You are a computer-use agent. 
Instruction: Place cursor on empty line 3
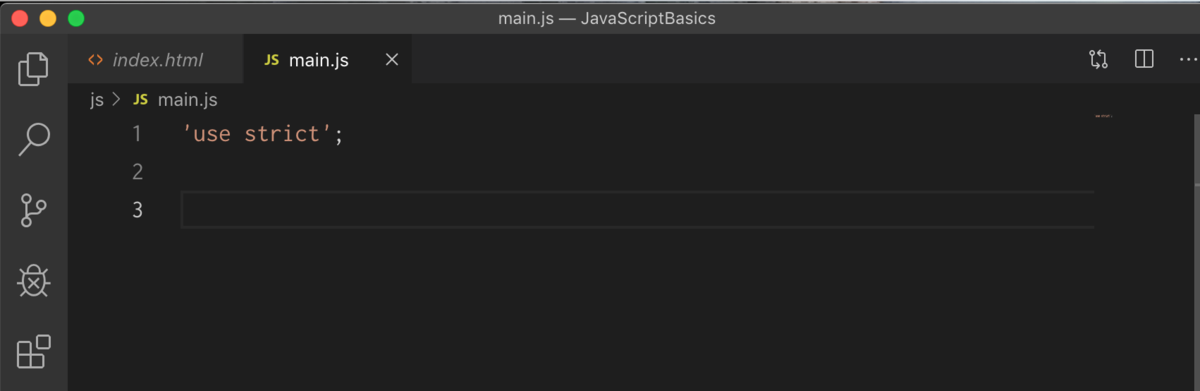pos(637,210)
